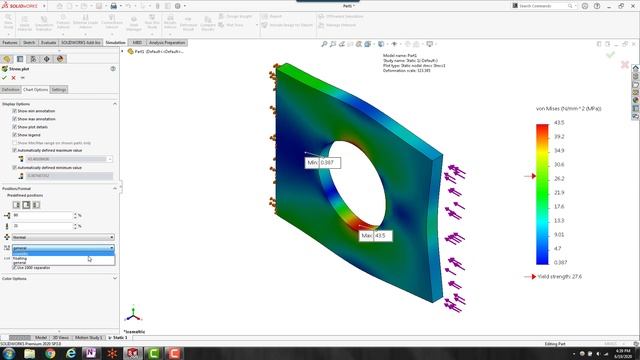Screen dimensions: 640x360
Task: Open Stress plot help question mark
Action: click(x=113, y=69)
